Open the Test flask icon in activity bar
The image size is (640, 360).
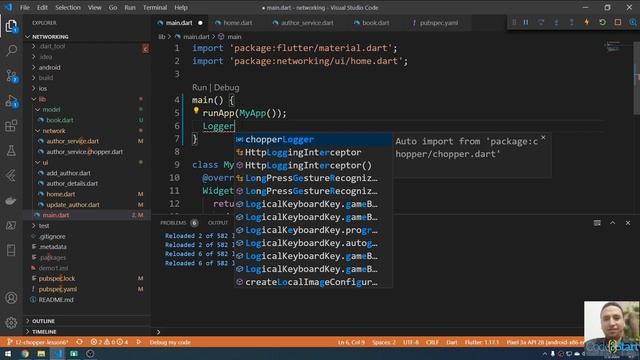[11, 151]
